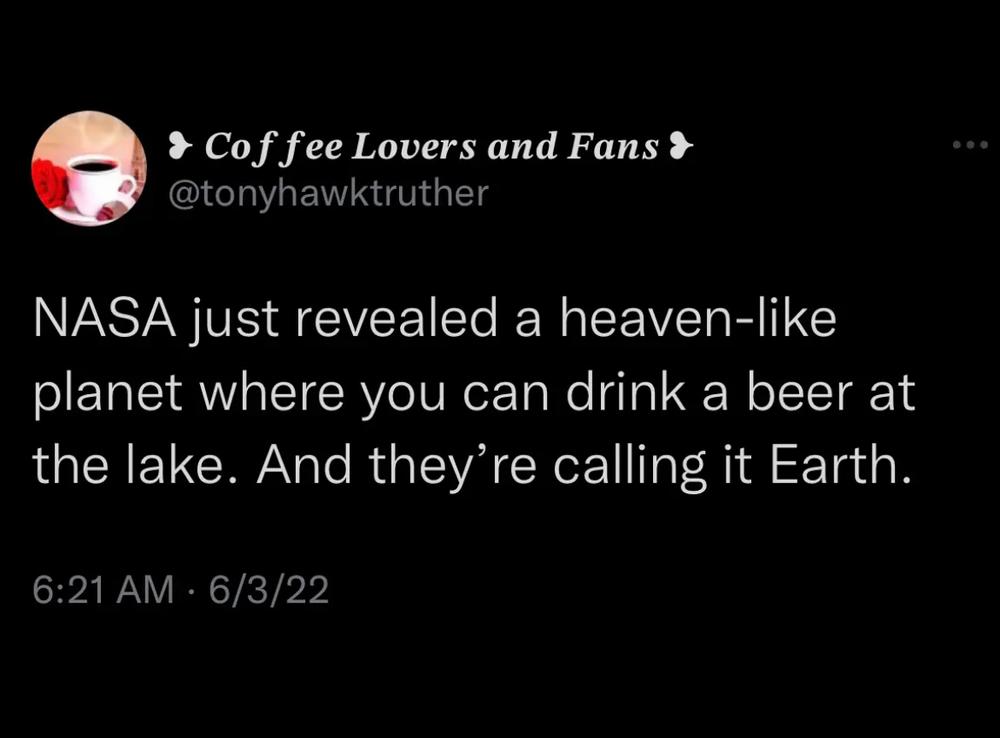Open the coffee cup profile avatar
Screen dimensions: 1000x738
[x=89, y=168]
